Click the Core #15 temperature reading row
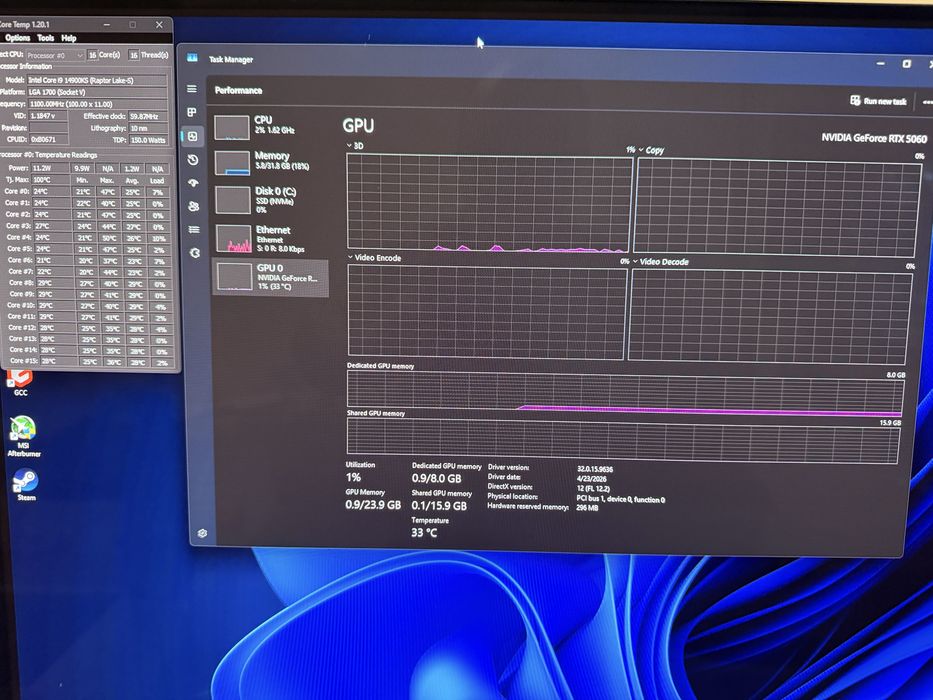933x700 pixels. tap(89, 361)
